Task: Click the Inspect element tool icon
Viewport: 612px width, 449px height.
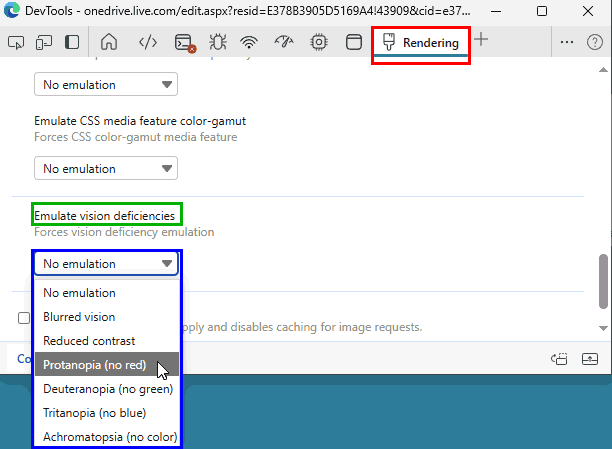Action: tap(16, 42)
